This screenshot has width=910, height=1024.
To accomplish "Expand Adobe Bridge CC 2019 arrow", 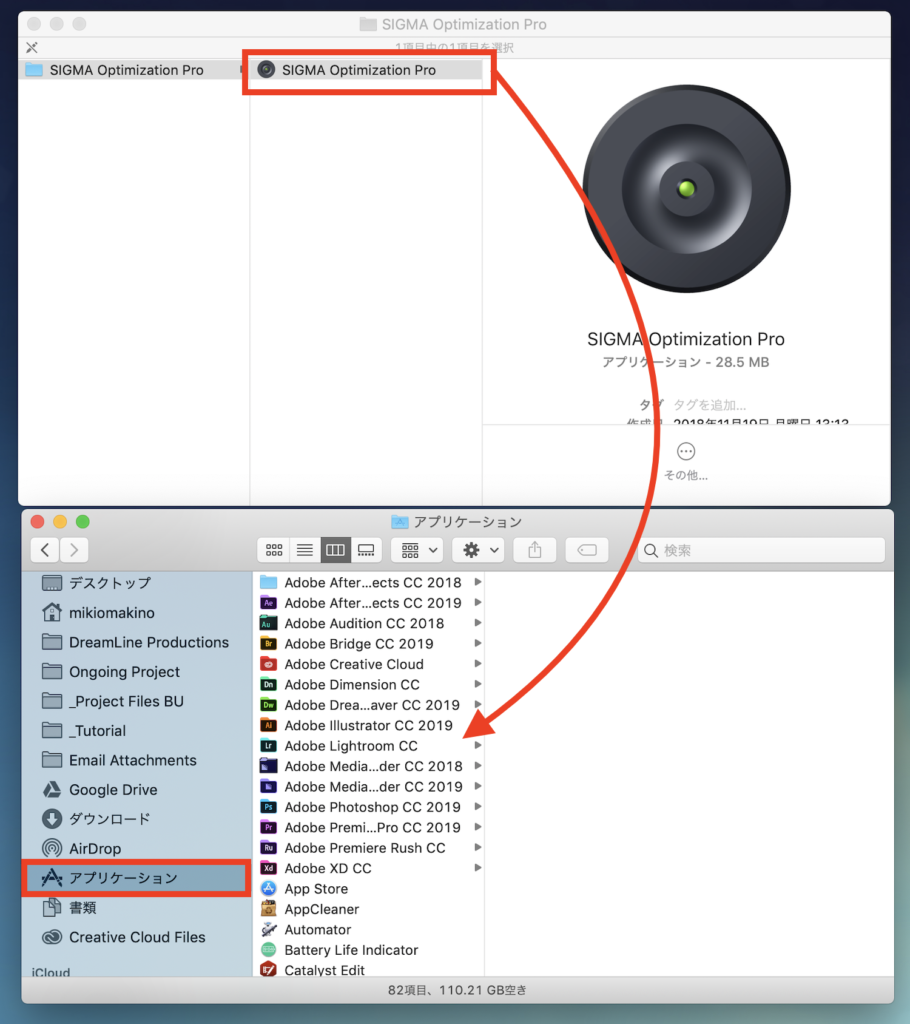I will point(478,643).
